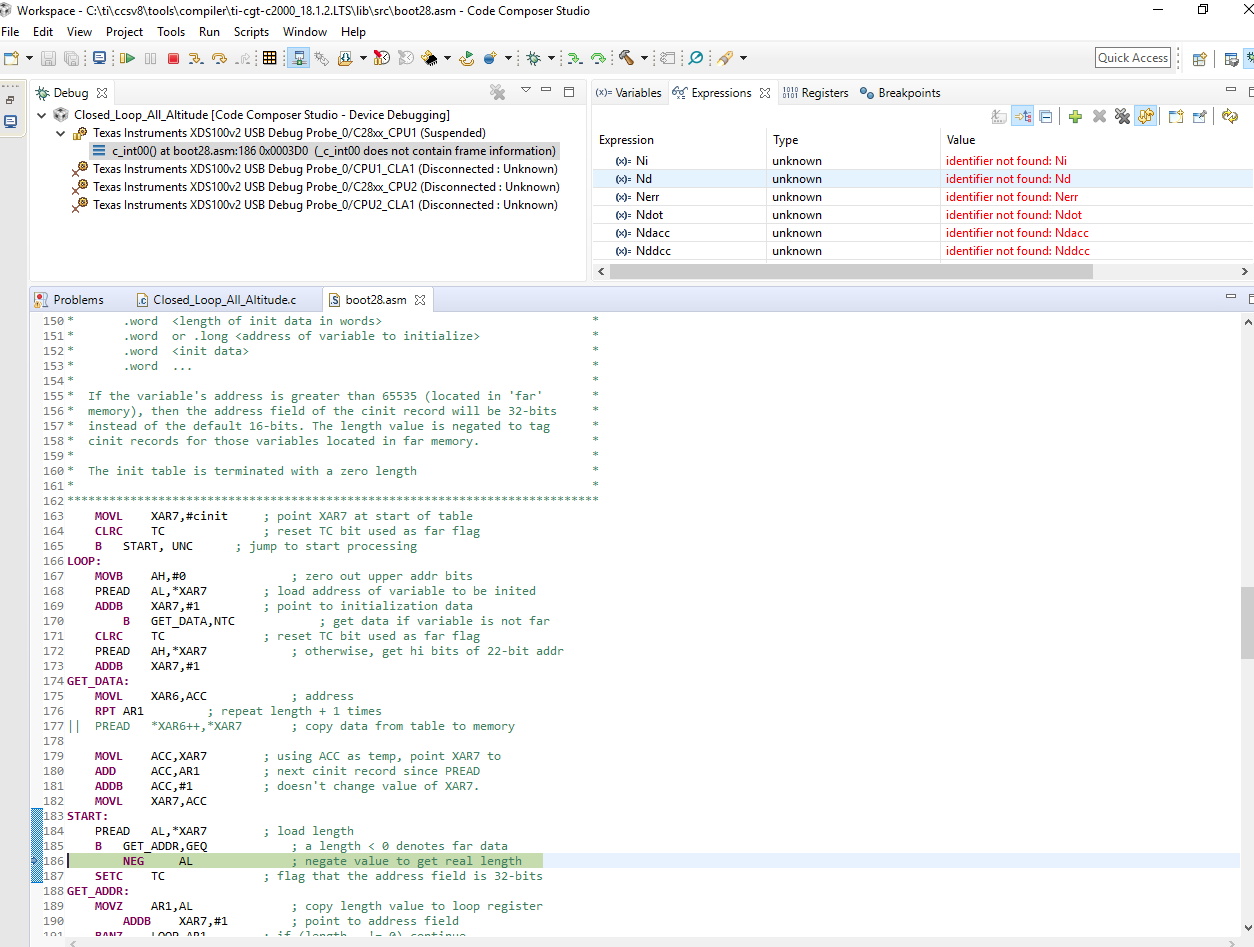Click the Step Over icon
The image size is (1254, 947).
tap(219, 59)
